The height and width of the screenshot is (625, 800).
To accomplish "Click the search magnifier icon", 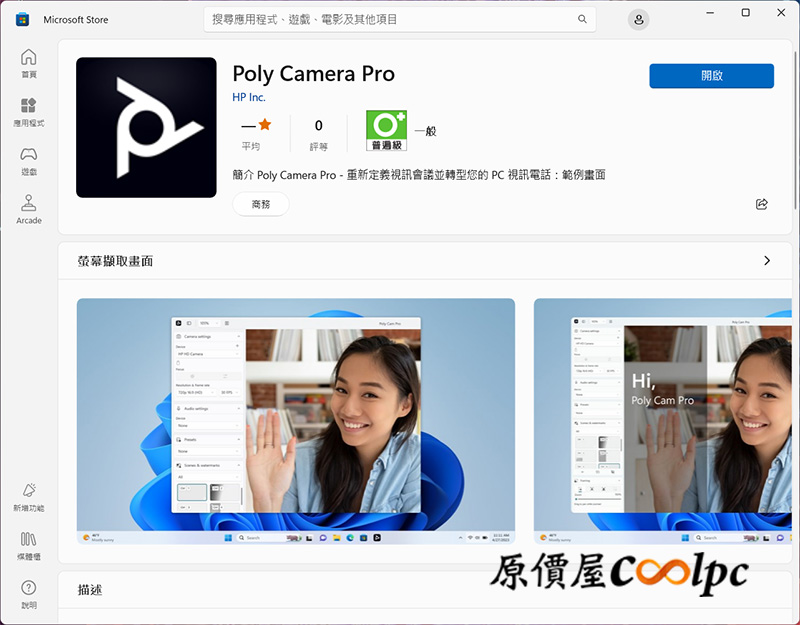I will [582, 19].
